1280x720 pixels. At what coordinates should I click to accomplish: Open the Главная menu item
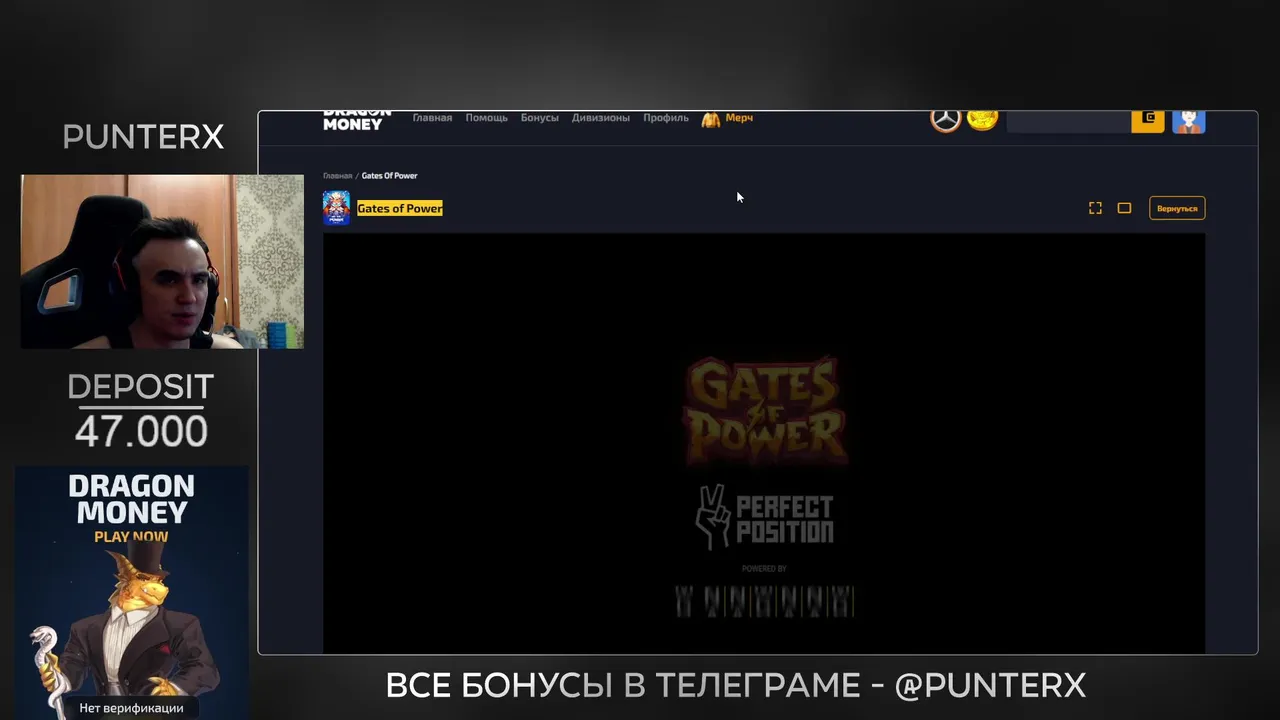(x=432, y=118)
